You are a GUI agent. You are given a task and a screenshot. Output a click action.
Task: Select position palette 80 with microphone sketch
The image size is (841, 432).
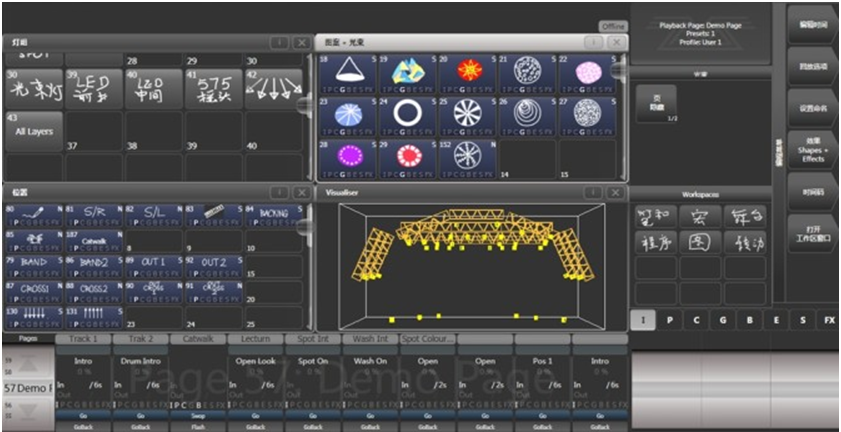coord(34,216)
